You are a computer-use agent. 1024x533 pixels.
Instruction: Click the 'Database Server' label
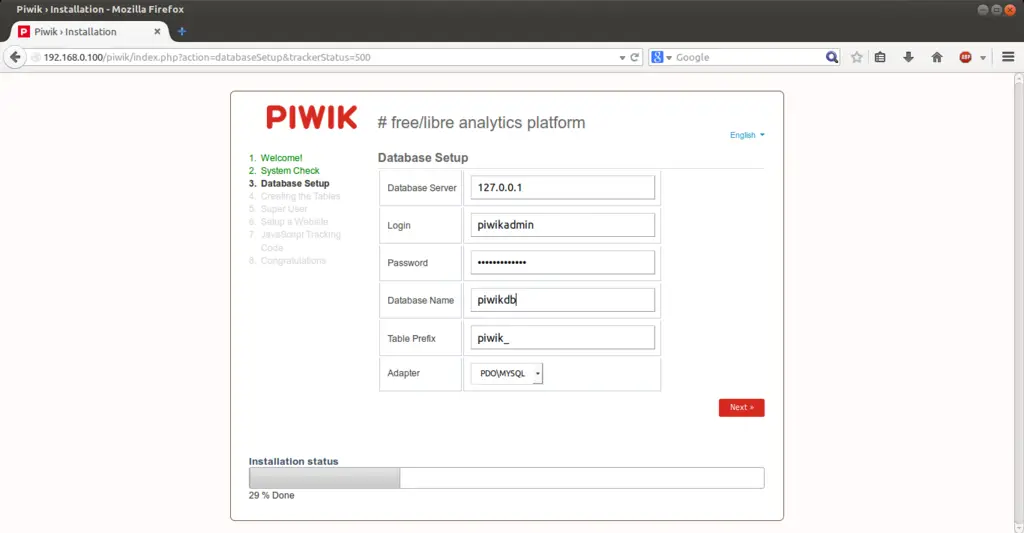click(422, 188)
